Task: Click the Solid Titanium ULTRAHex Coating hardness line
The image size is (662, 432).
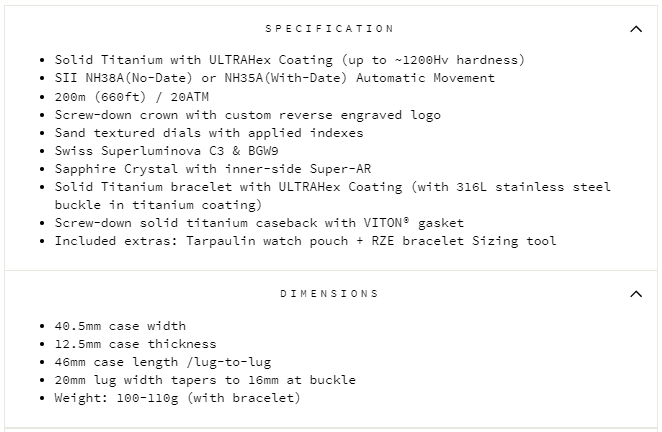Action: click(x=289, y=60)
